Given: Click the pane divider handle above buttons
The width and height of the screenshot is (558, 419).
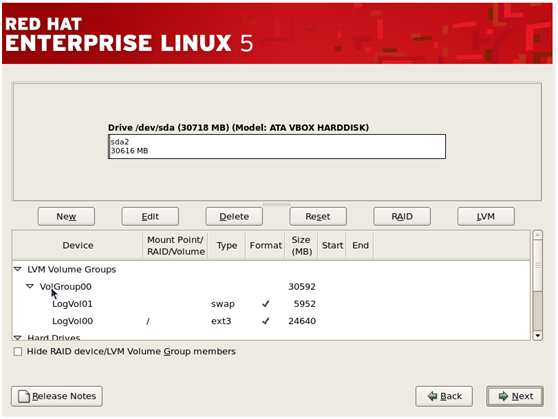Looking at the screenshot, I should coord(277,204).
